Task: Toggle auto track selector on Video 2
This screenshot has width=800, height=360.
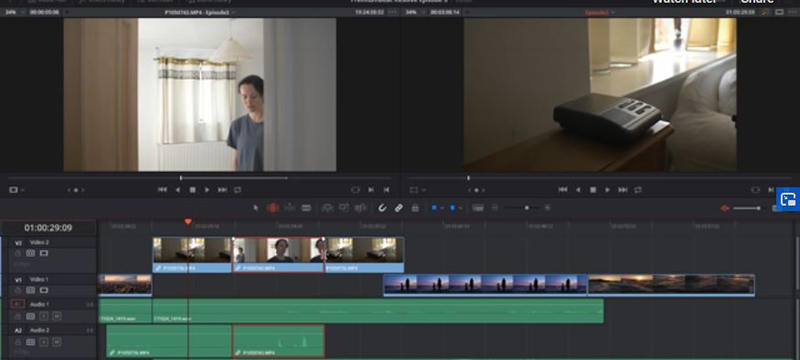Action: click(31, 253)
